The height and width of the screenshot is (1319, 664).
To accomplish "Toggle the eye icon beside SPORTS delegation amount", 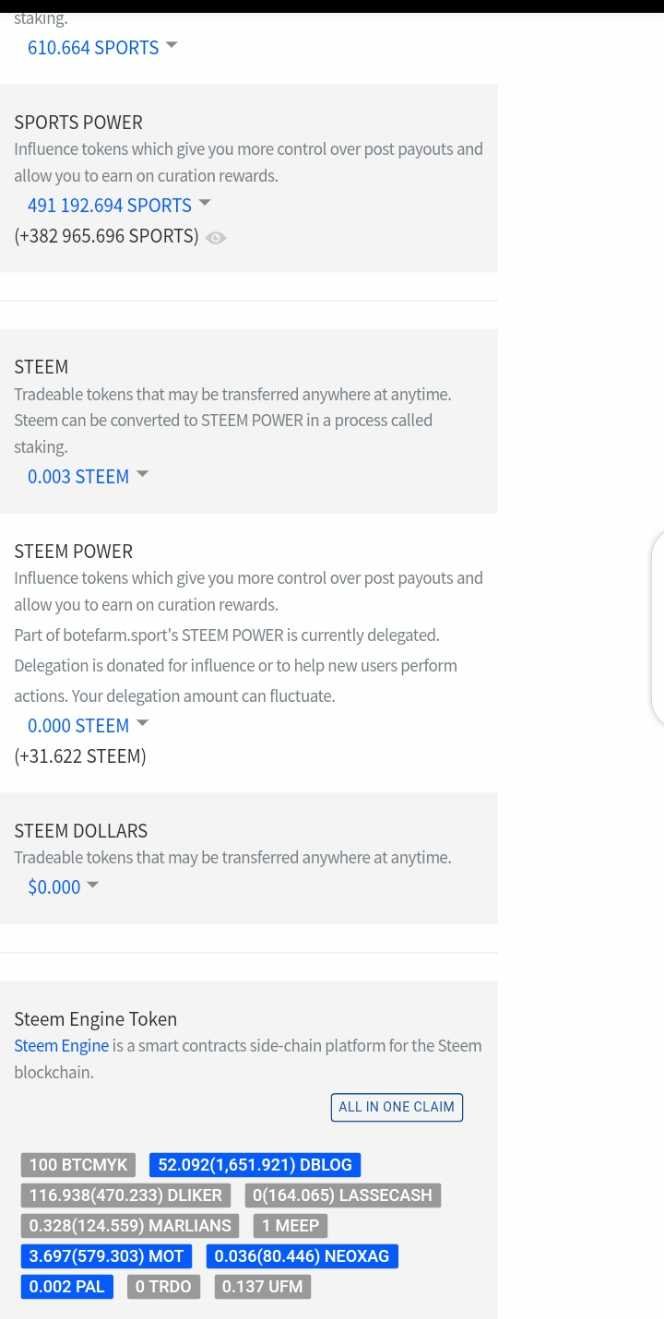I will click(216, 238).
